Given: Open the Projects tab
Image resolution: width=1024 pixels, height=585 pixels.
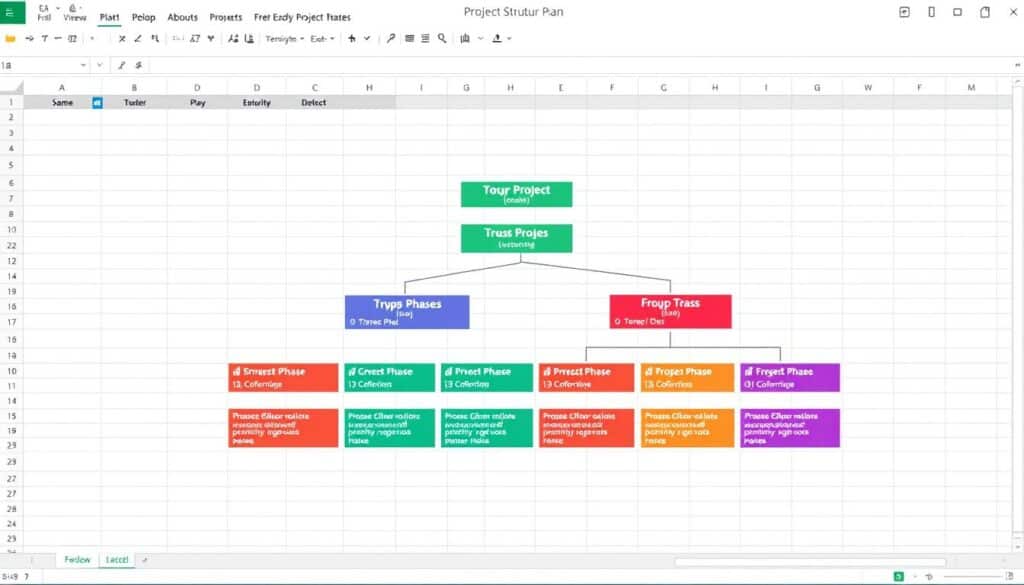Looking at the screenshot, I should (x=226, y=18).
